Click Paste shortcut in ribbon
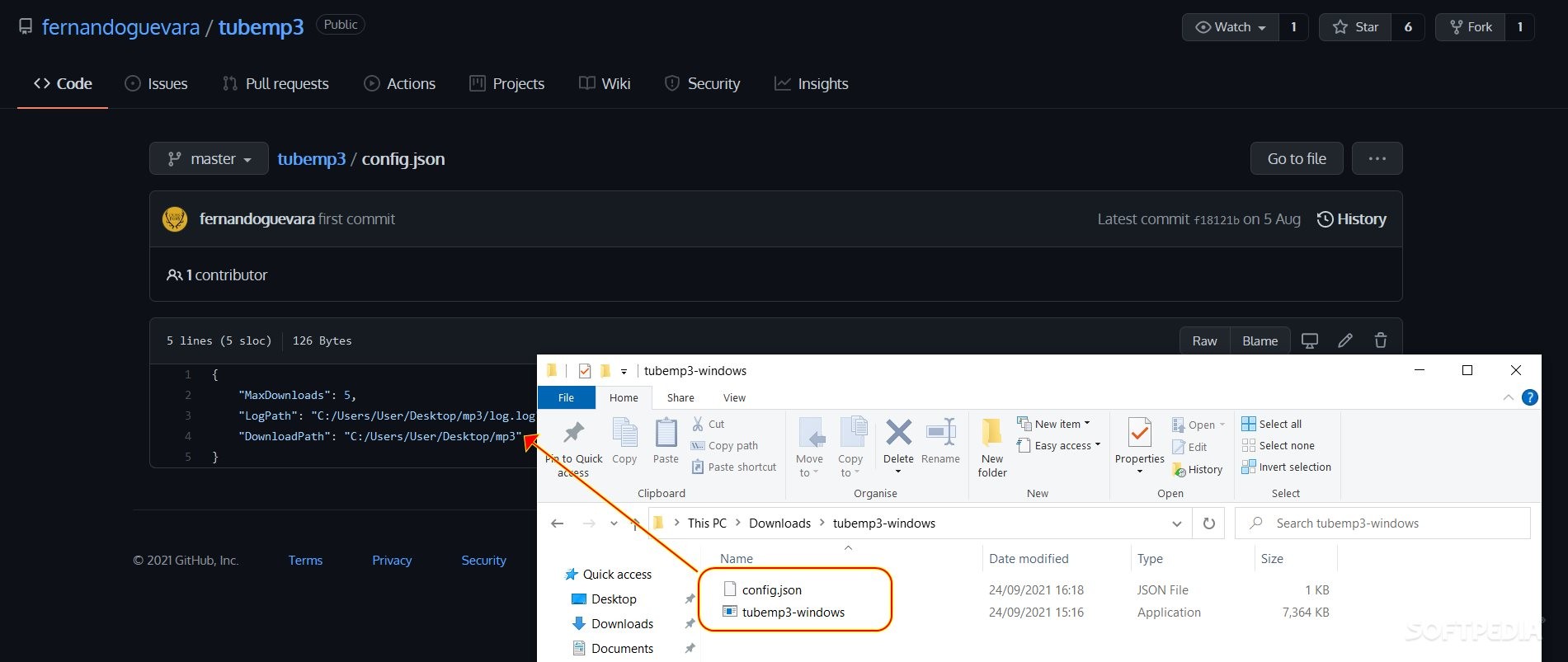The width and height of the screenshot is (1568, 662). point(734,467)
